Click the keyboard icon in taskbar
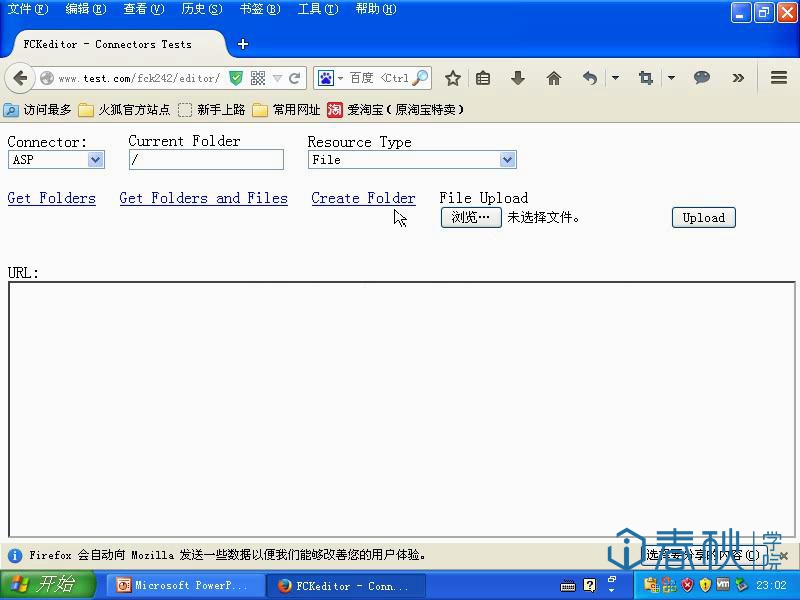Viewport: 800px width, 600px height. click(x=568, y=586)
